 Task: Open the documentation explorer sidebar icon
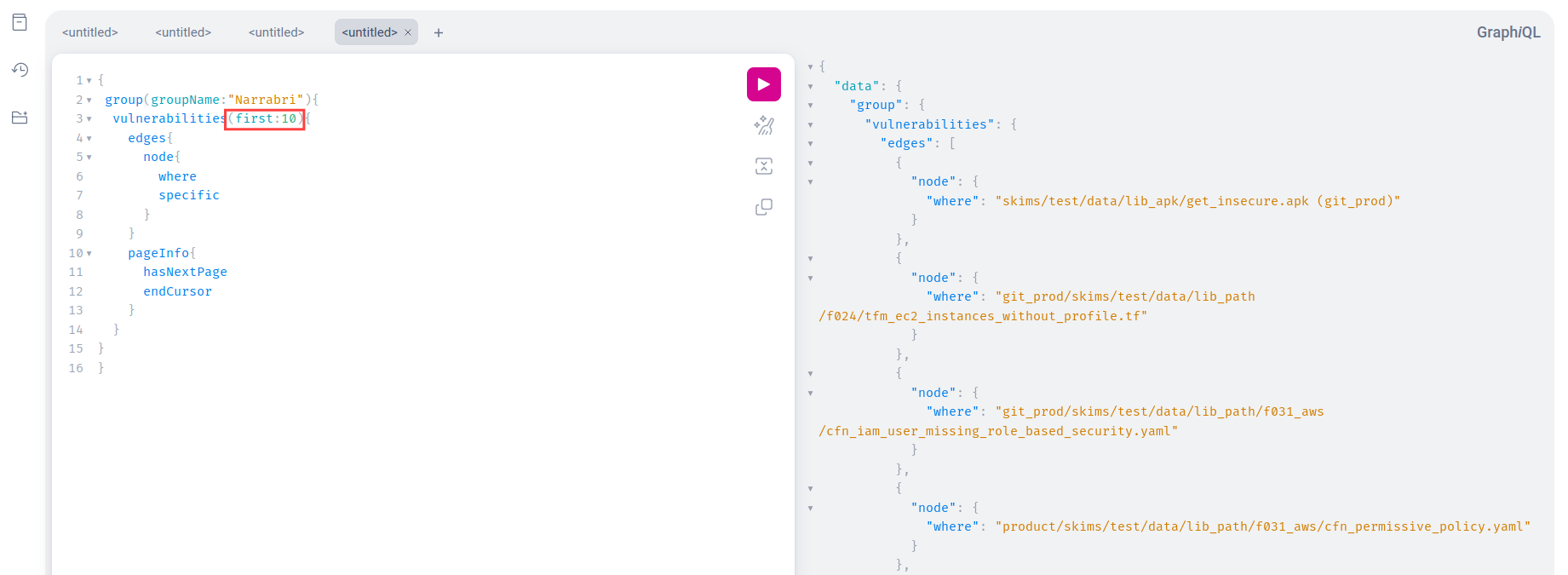point(20,22)
